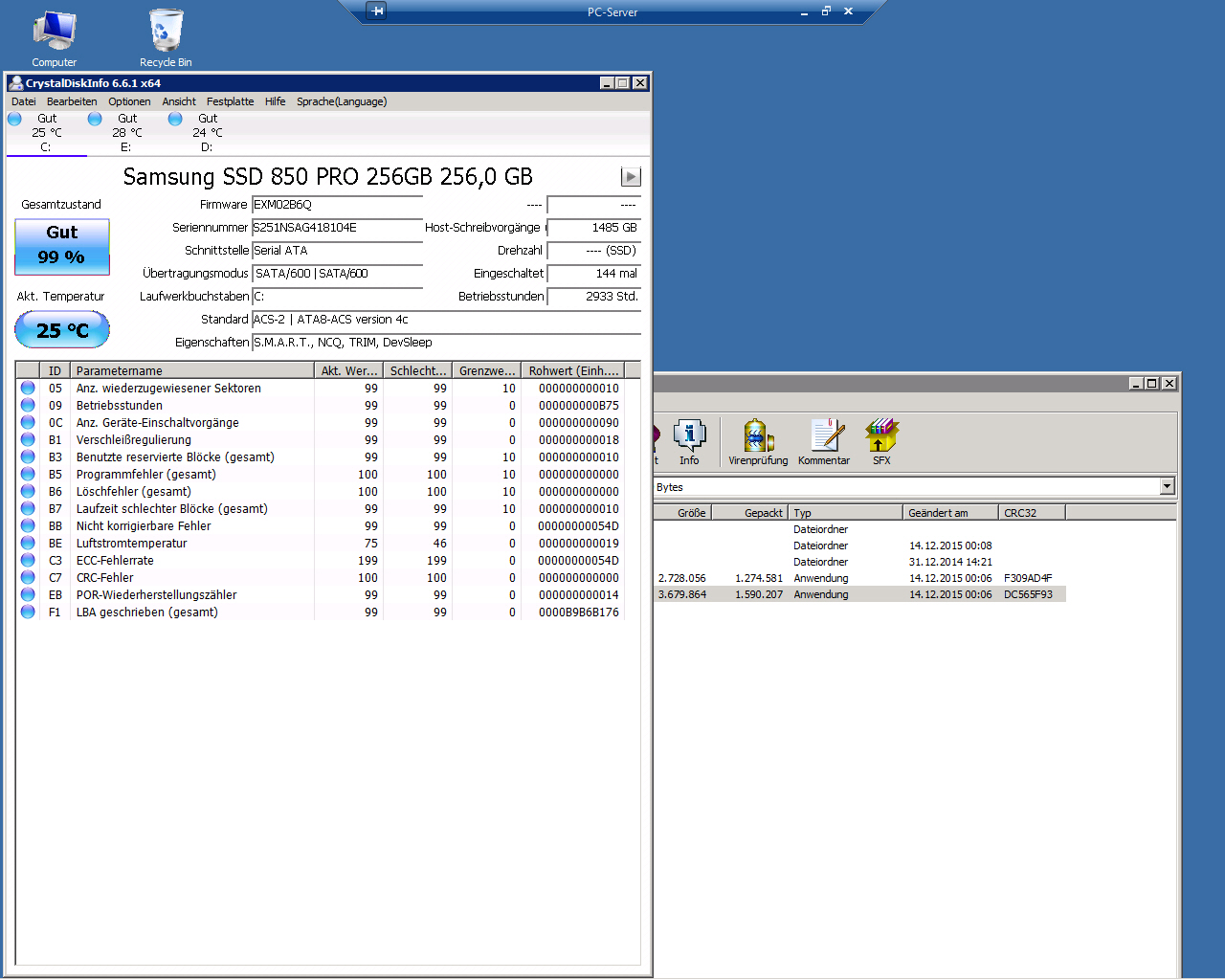Click the Samsung SSD 850 PRO title
Image resolution: width=1225 pixels, height=980 pixels.
click(328, 177)
